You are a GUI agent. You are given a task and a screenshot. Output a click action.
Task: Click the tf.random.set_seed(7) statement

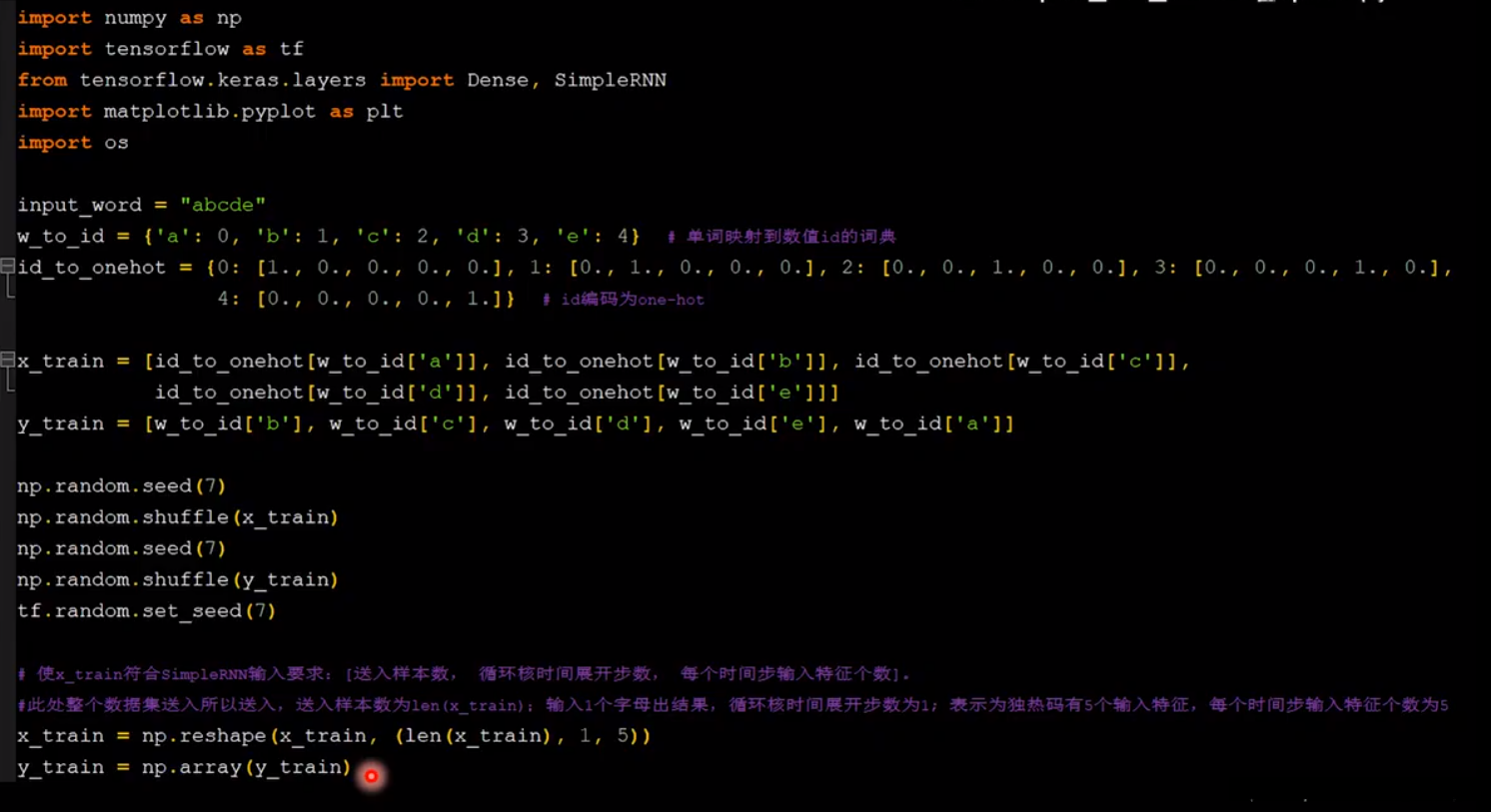[146, 610]
